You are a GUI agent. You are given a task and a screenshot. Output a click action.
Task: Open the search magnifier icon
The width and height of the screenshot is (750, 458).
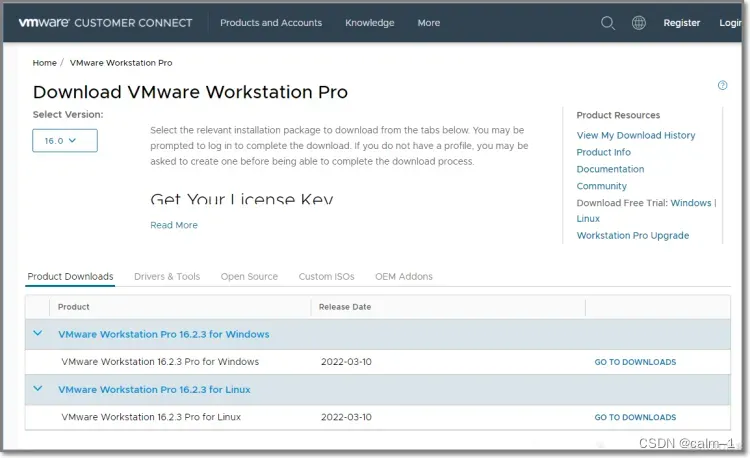[607, 22]
